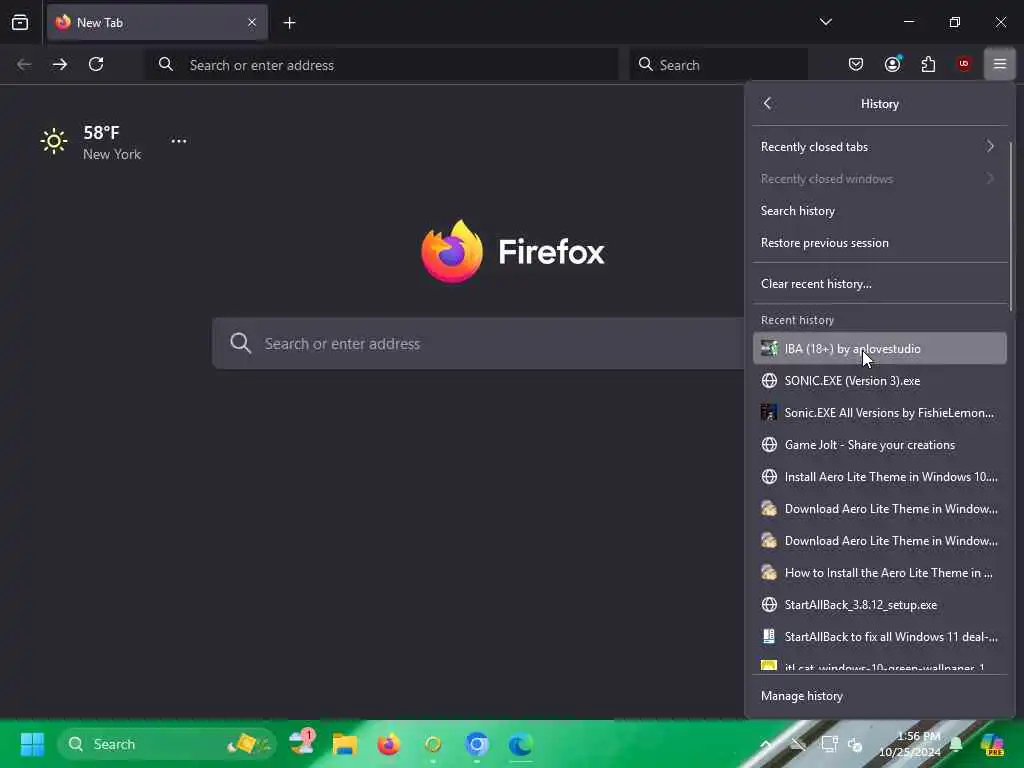Open IBA (18+) by anlovestudio history entry

[879, 349]
